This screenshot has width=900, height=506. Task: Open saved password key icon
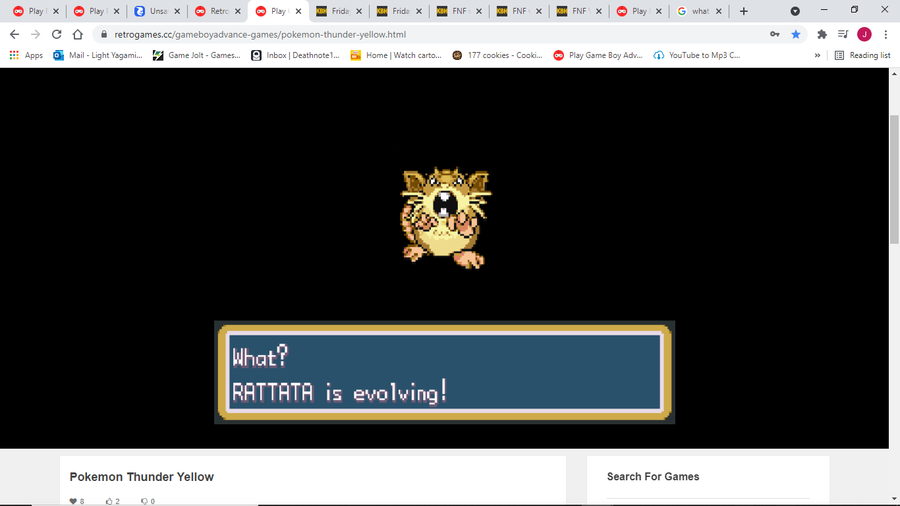coord(775,34)
